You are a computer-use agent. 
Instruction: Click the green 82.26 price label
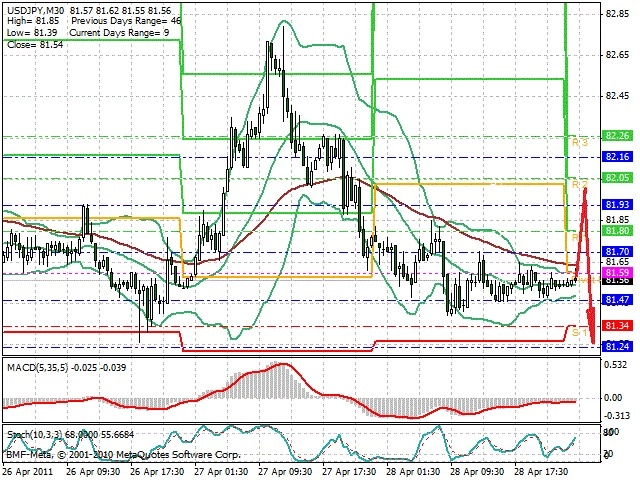[618, 136]
